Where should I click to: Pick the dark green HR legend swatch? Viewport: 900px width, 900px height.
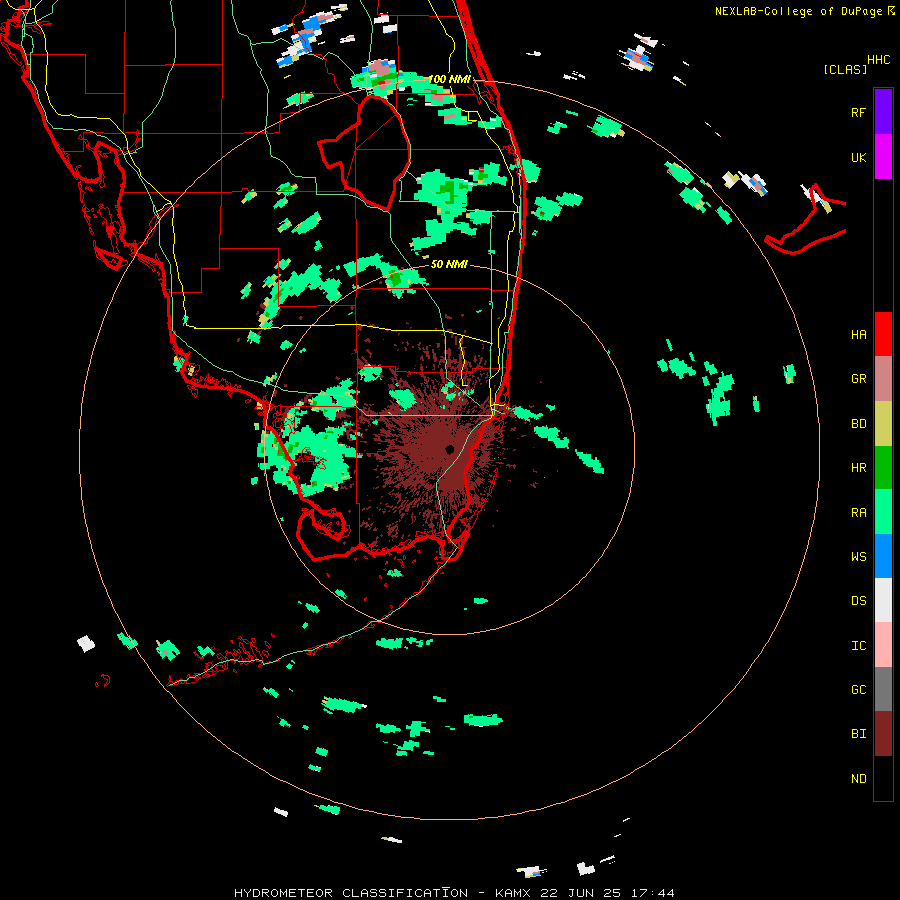coord(883,468)
